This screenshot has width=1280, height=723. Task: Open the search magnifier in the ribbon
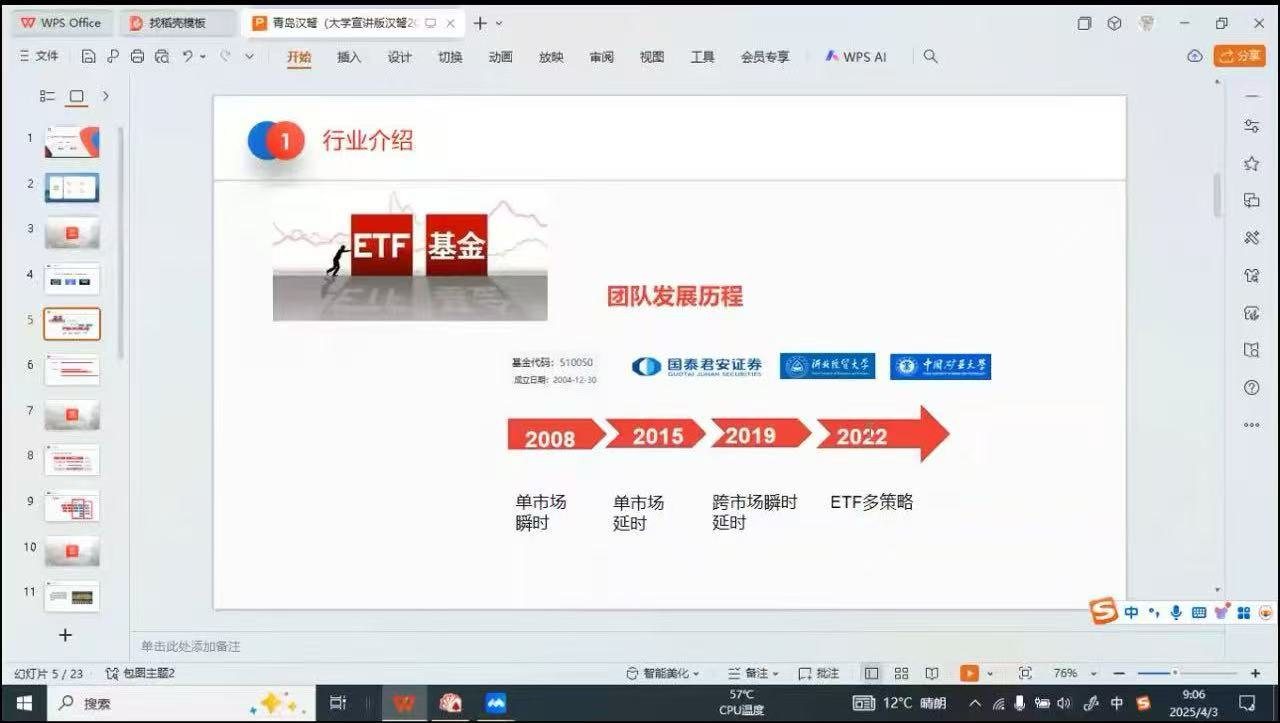point(930,57)
